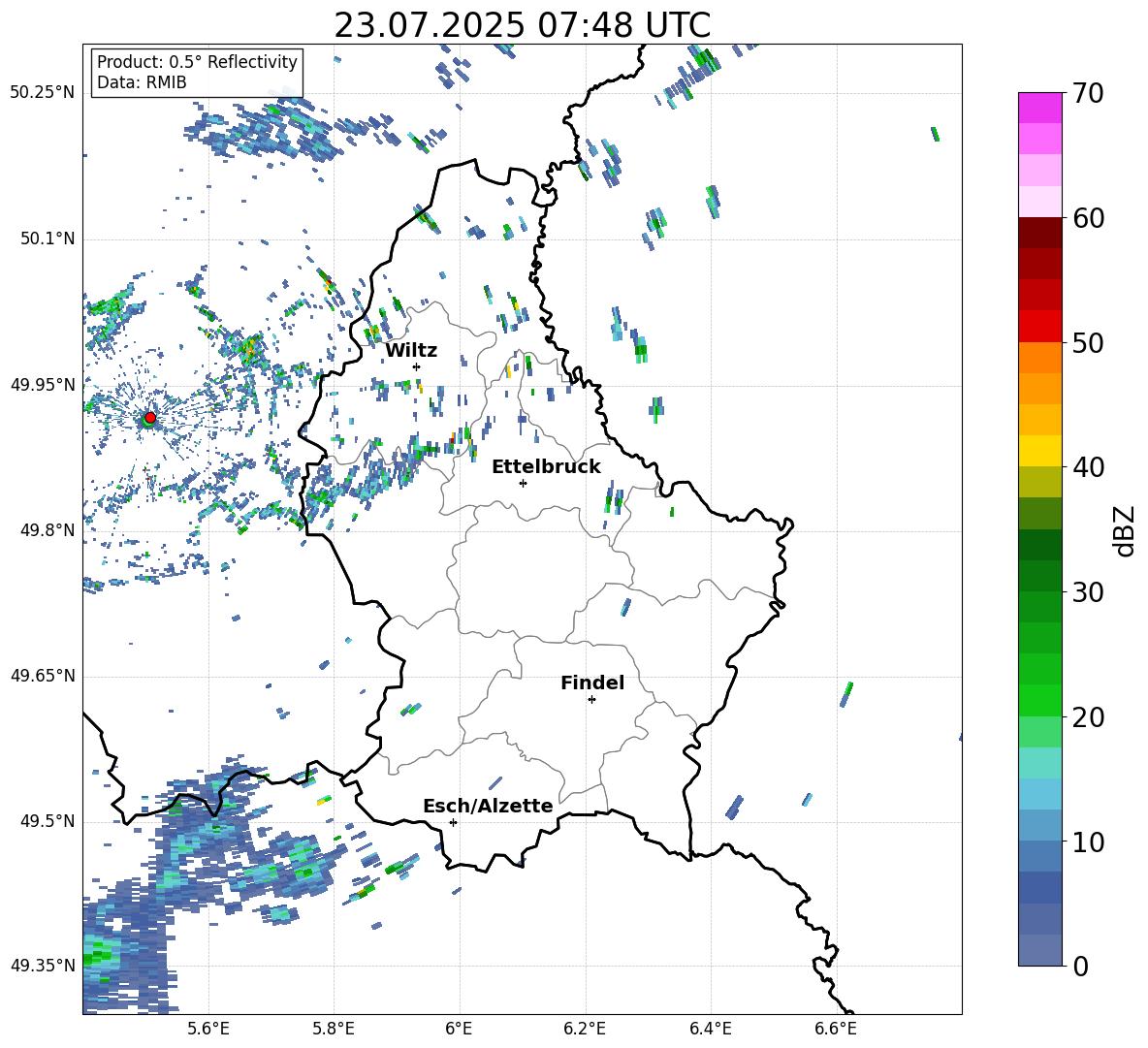Screen dimensions: 1148x1048
Task: Click the Ettelbruck station cross marker
Action: tap(523, 483)
